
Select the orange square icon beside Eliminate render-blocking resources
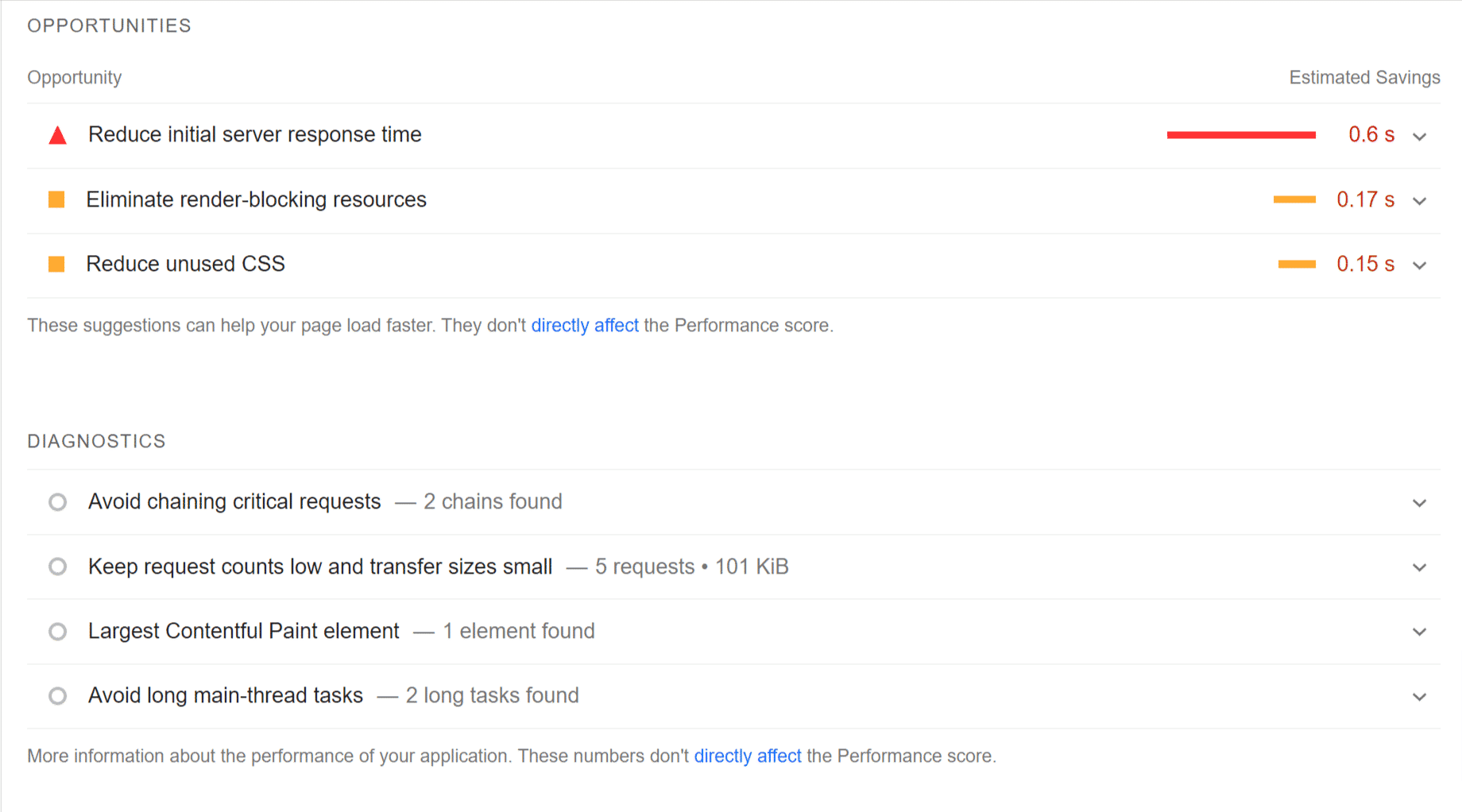56,199
